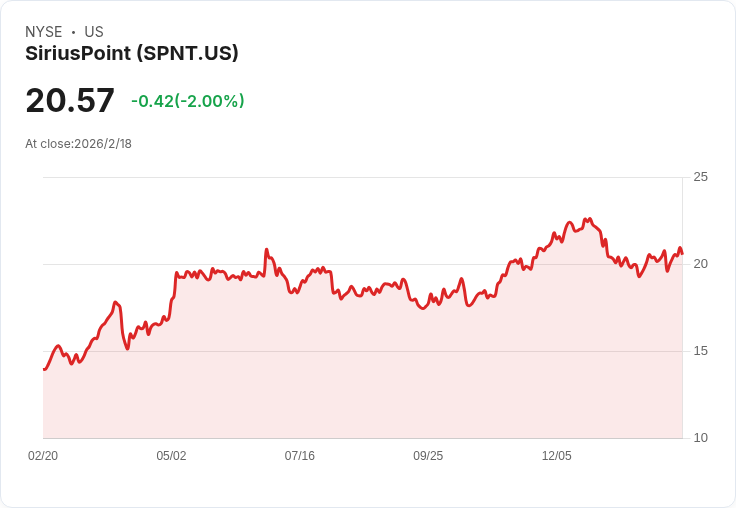
Task: Click the sharp price spike before 07/16
Action: 266,249
